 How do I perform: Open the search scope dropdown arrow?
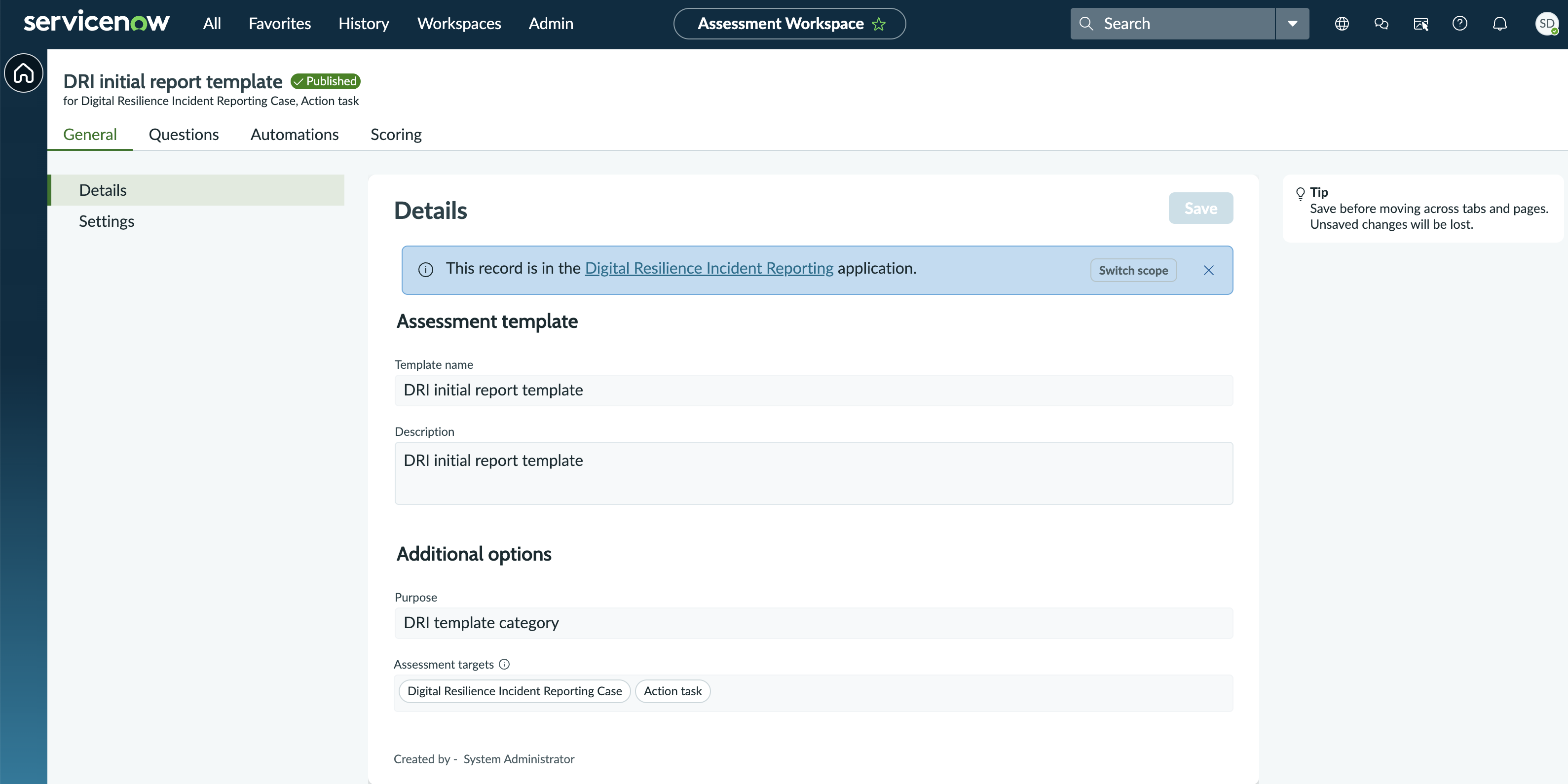[1292, 24]
